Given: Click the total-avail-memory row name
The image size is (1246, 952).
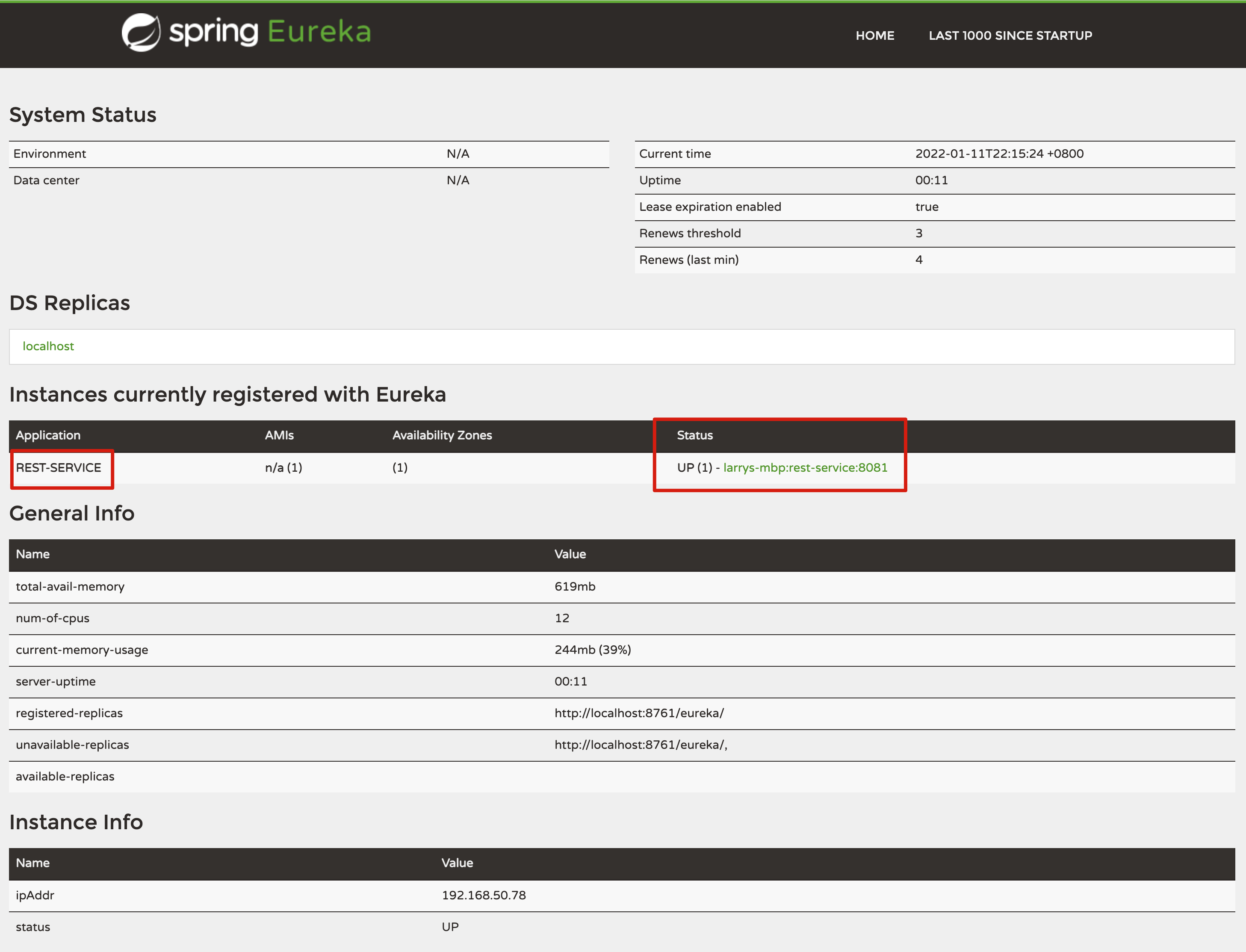Looking at the screenshot, I should [x=70, y=586].
